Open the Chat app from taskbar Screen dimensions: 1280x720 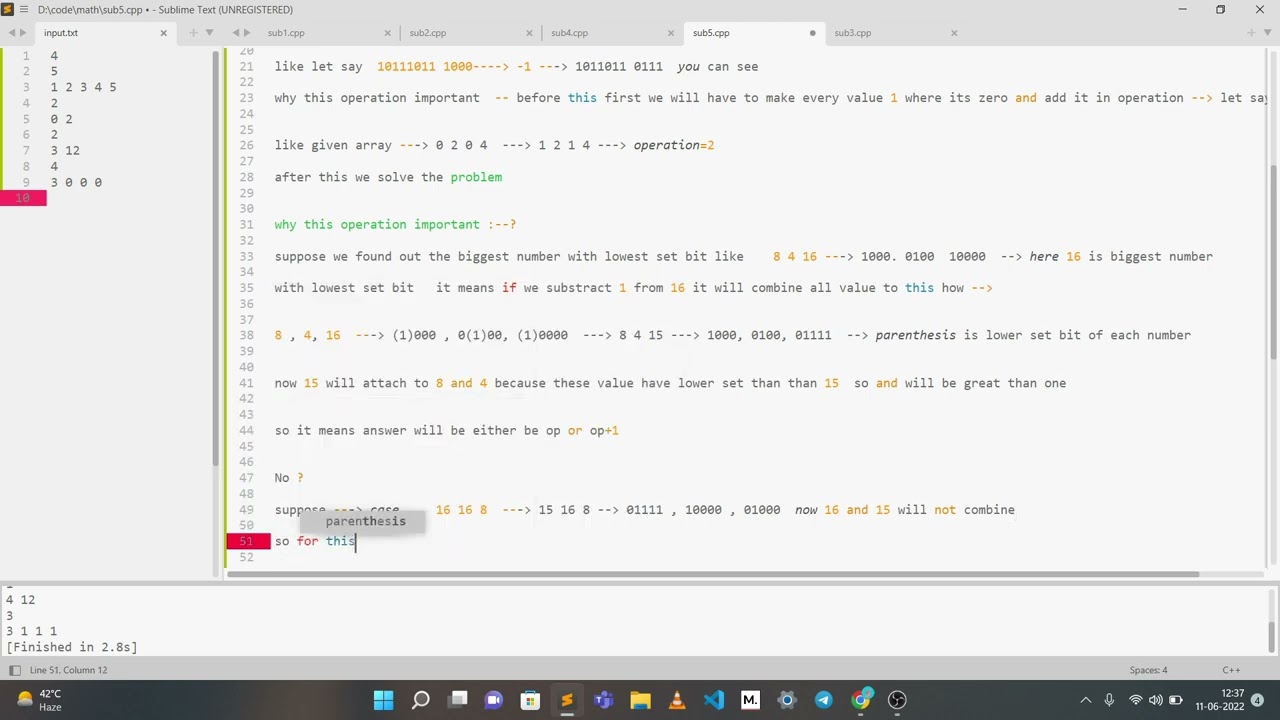tap(494, 700)
